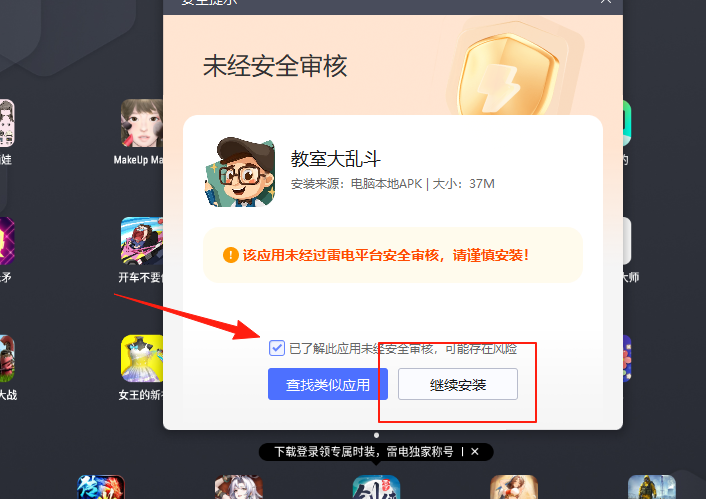The image size is (706, 499).
Task: Open the MakeUp Master app icon
Action: tap(142, 123)
